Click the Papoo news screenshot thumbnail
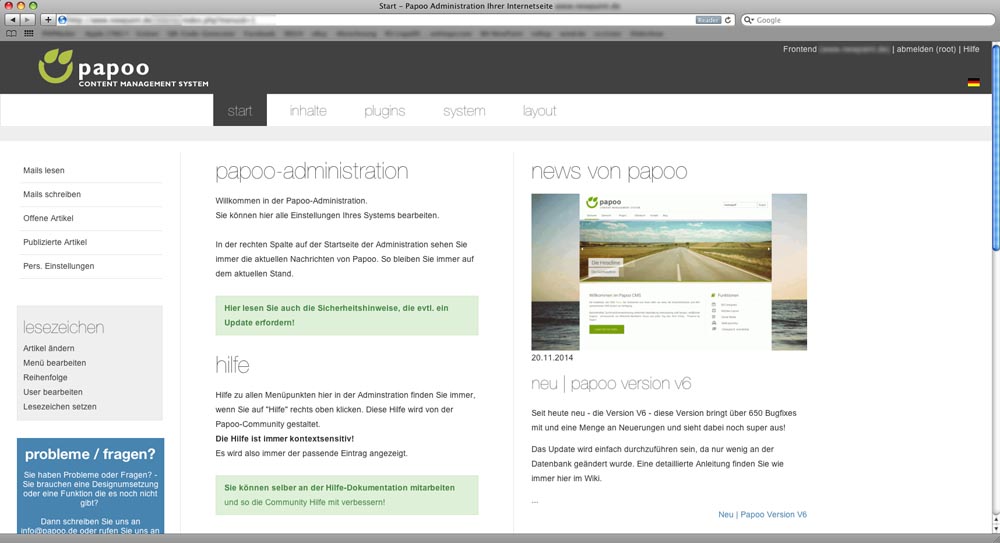Viewport: 1000px width, 543px height. (x=668, y=272)
